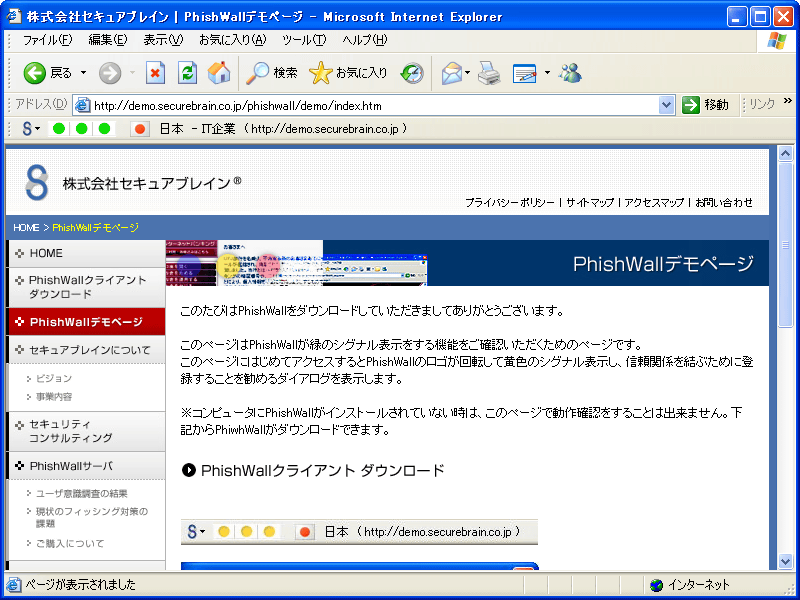Open the ファイル(F) menu
Viewport: 800px width, 600px height.
[x=47, y=40]
